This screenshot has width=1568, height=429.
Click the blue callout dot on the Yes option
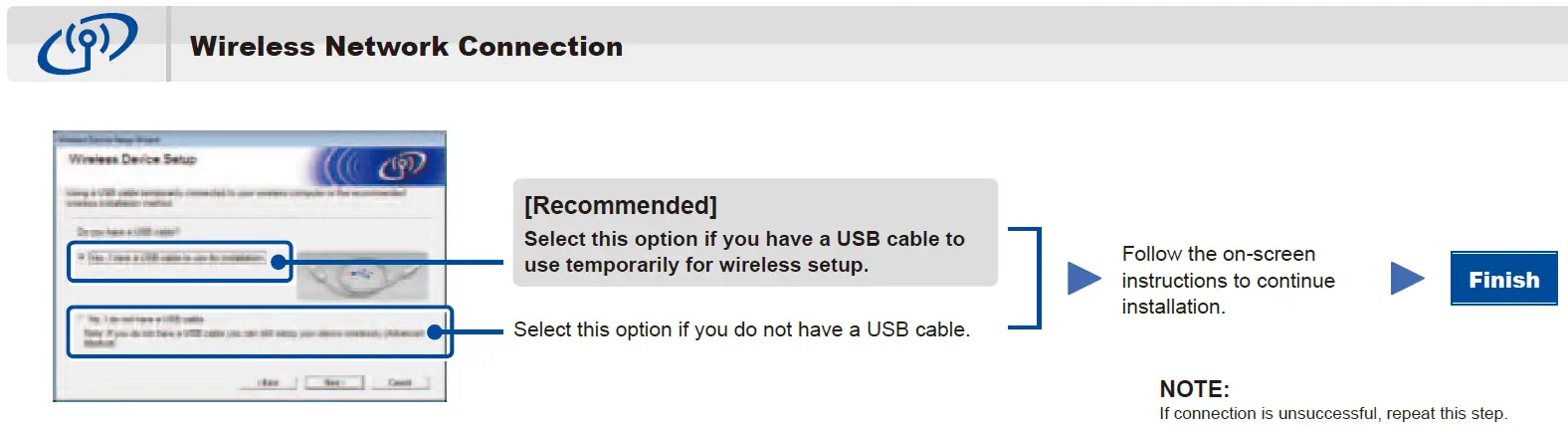[x=280, y=263]
